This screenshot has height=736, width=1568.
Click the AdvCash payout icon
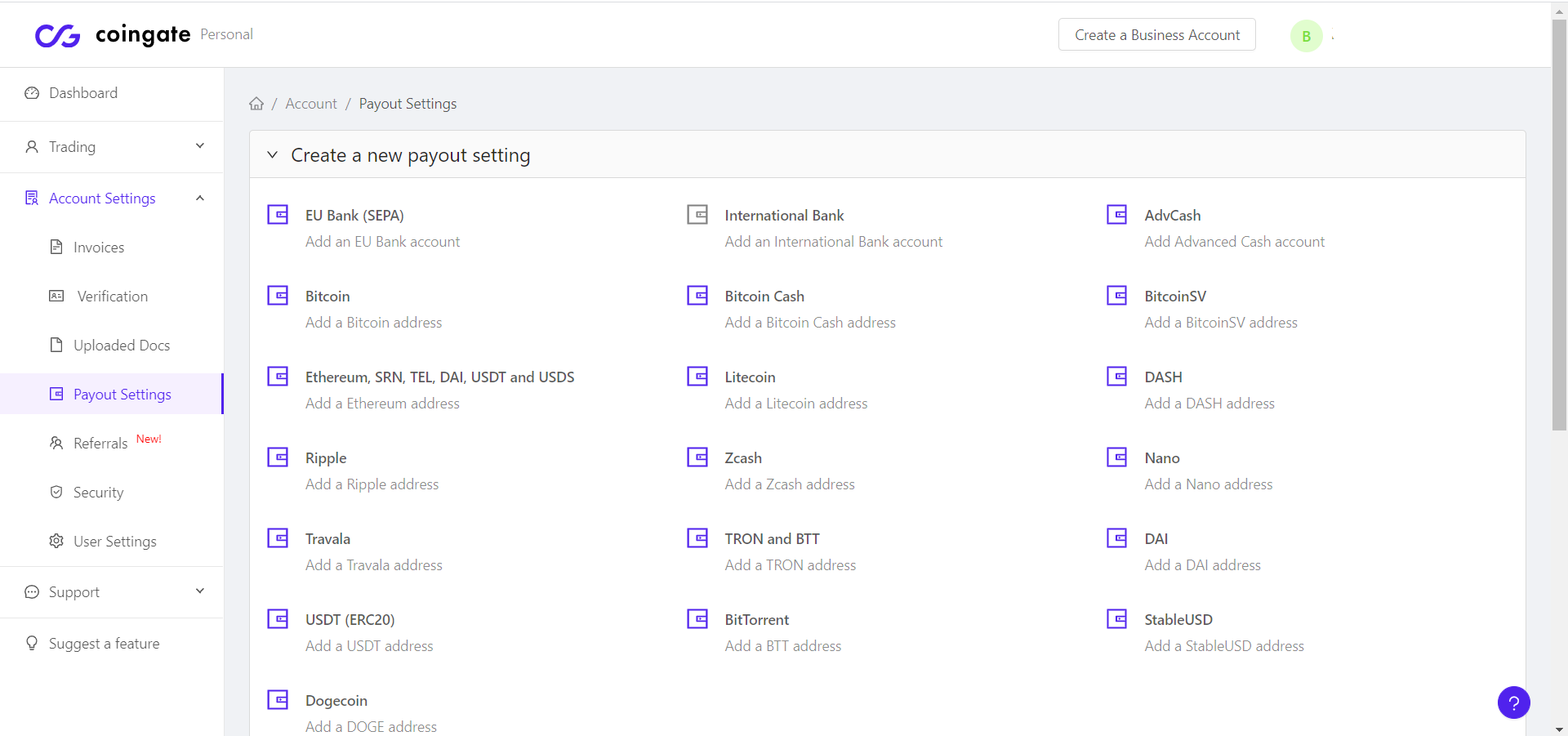[1117, 215]
